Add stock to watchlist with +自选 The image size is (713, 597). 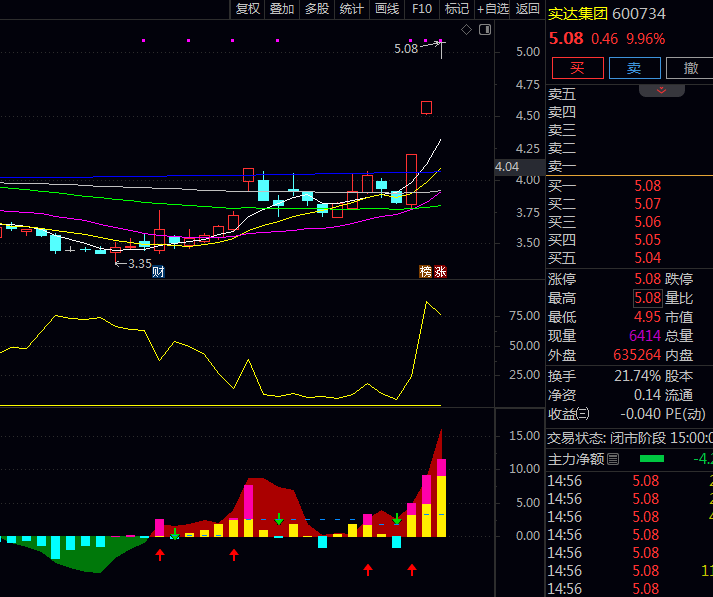click(x=493, y=9)
